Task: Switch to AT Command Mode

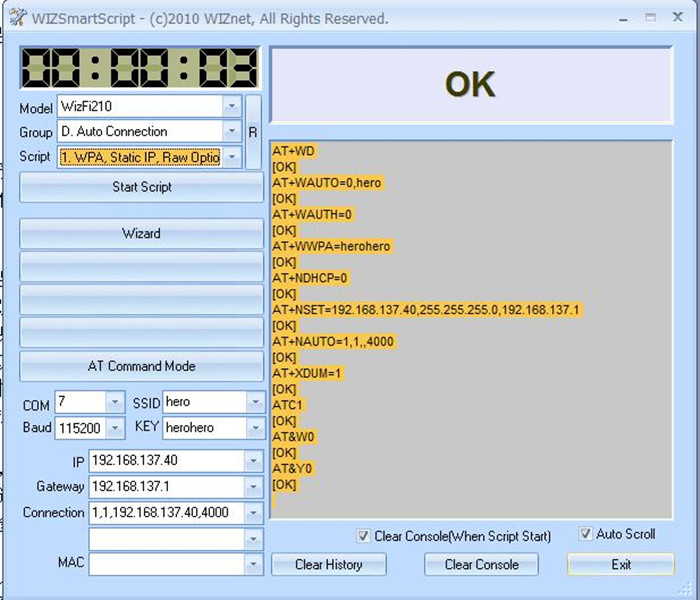Action: 142,366
